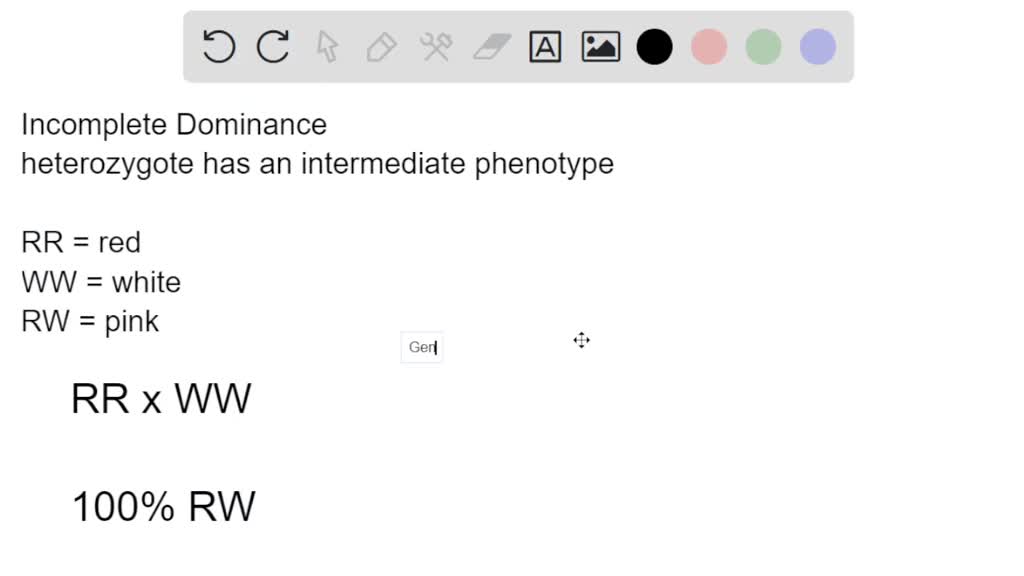Click the '100% RW' result text
1024x576 pixels.
[x=163, y=506]
